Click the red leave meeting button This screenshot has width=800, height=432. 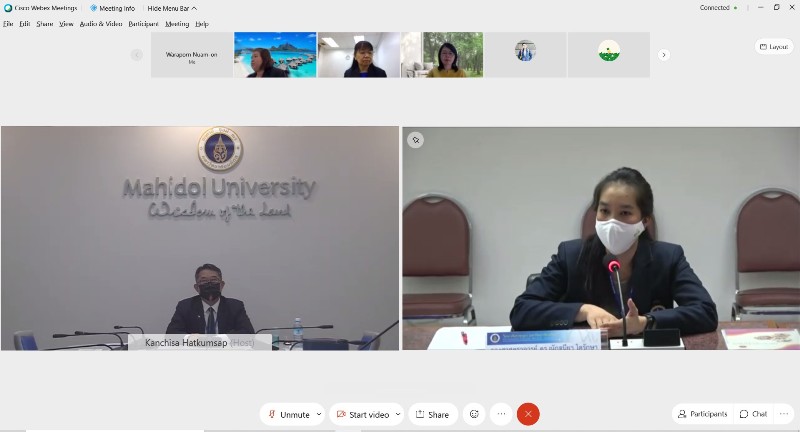click(x=528, y=414)
